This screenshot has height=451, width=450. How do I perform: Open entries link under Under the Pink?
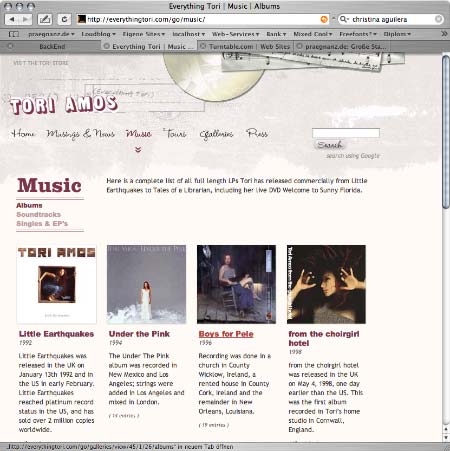(124, 416)
